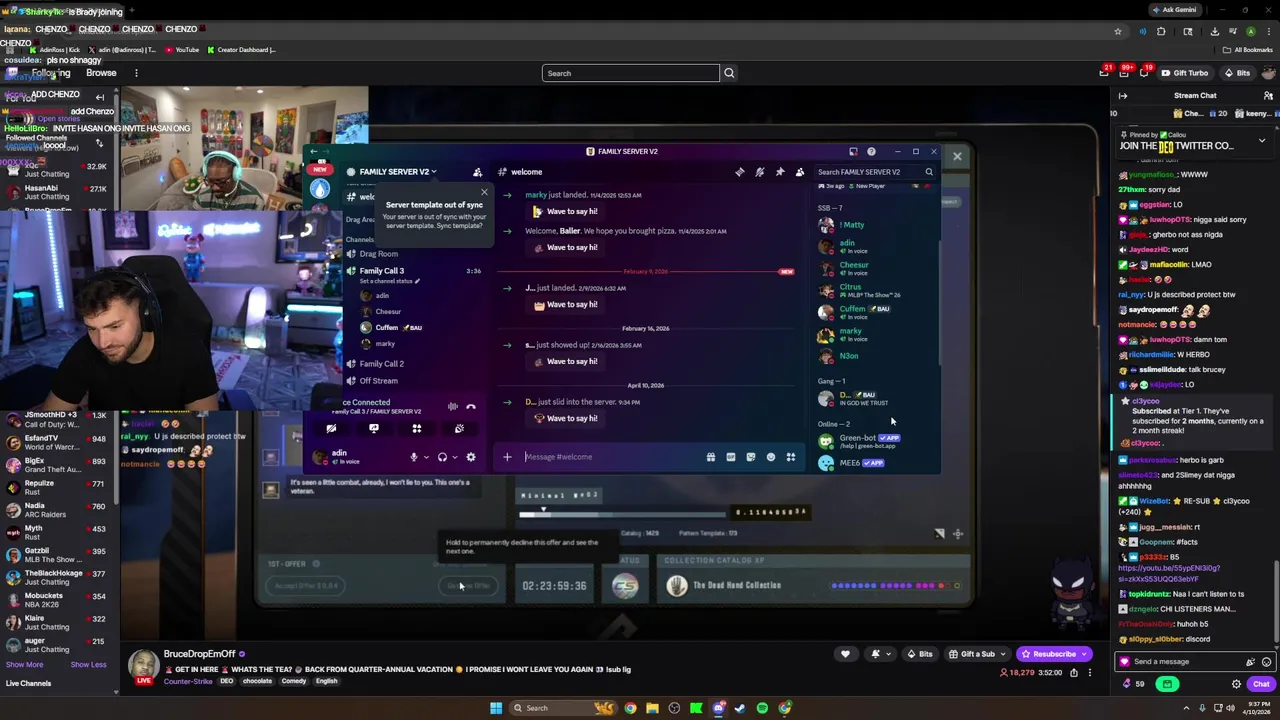Share your screen in Discord voice panel

pyautogui.click(x=374, y=428)
